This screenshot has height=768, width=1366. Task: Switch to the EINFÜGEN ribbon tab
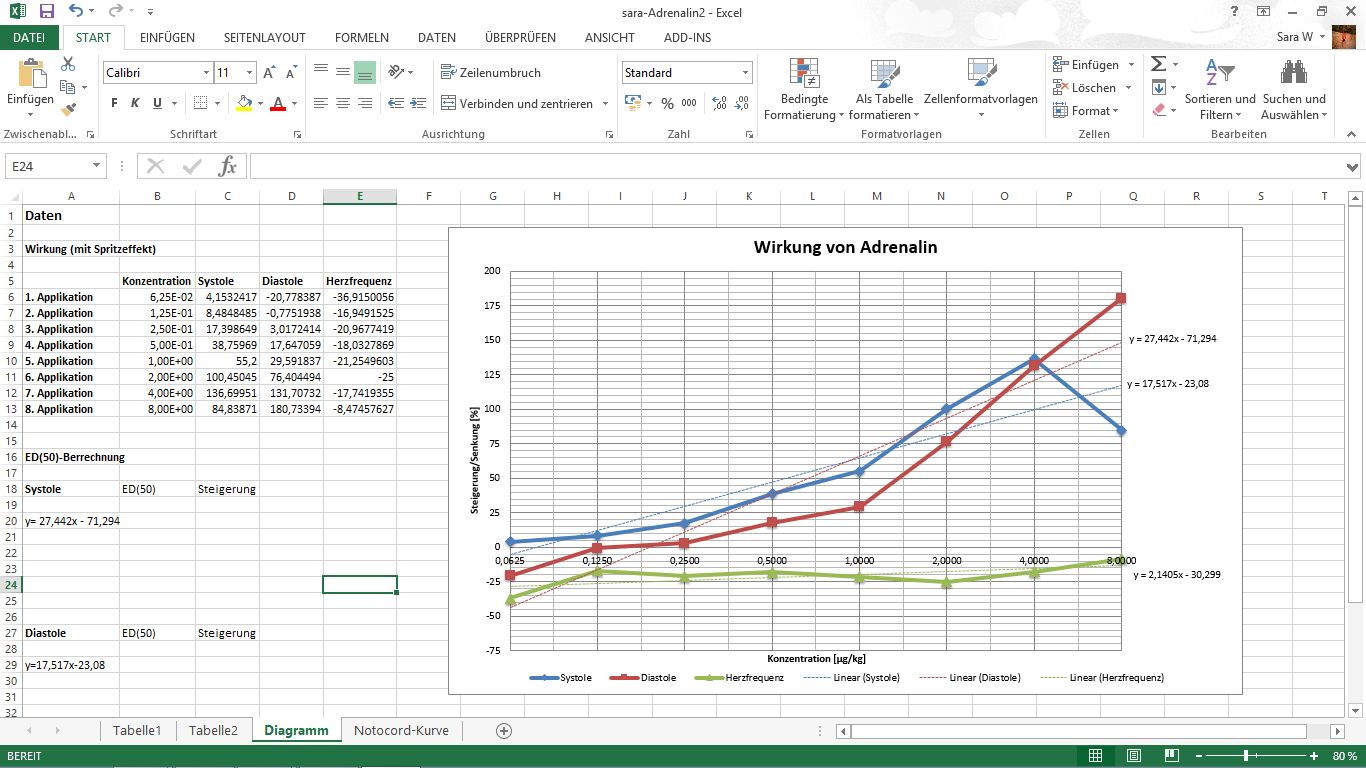pos(167,37)
